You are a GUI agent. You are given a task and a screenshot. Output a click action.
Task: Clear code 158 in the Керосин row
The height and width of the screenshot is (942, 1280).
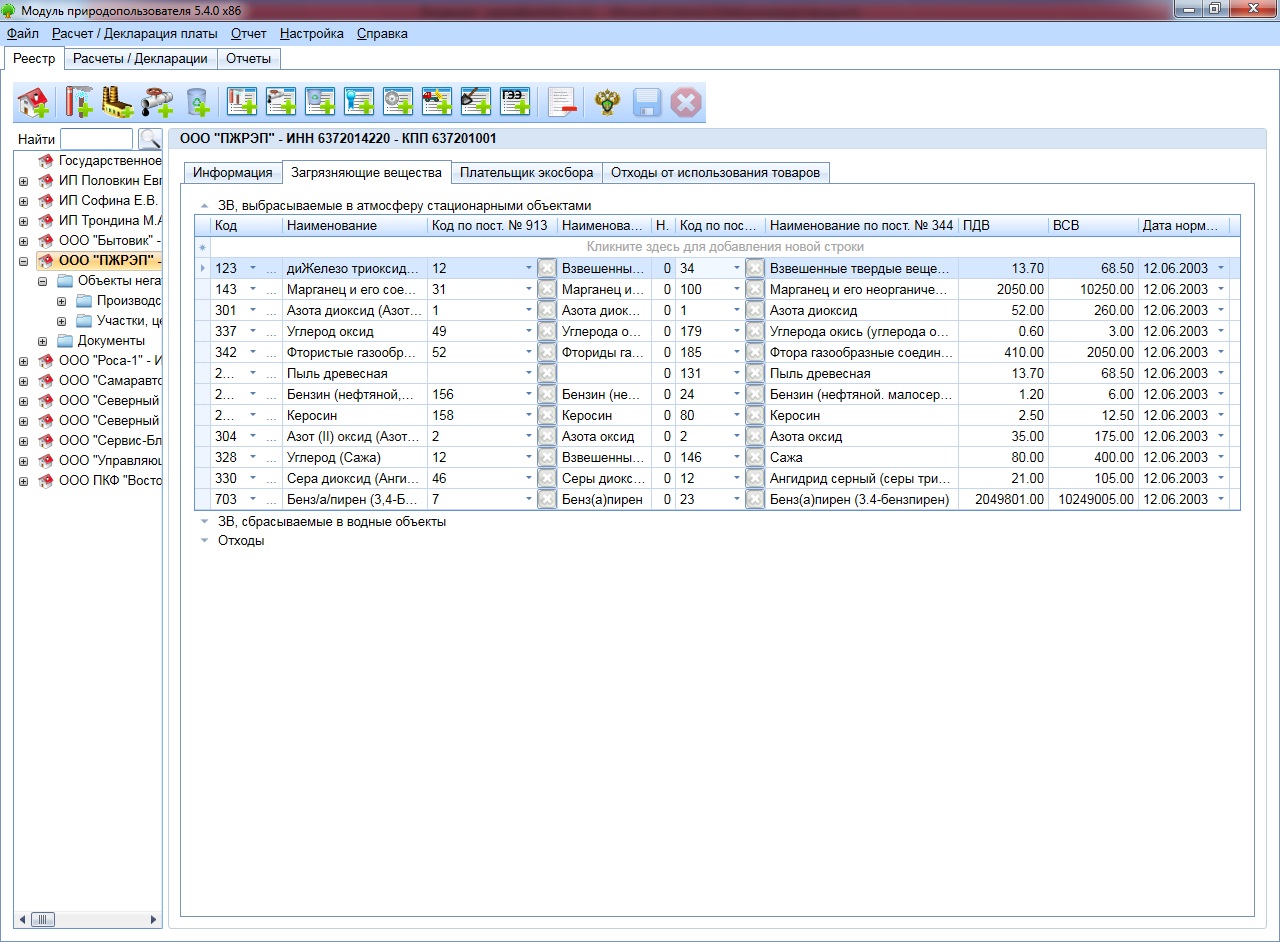click(547, 415)
